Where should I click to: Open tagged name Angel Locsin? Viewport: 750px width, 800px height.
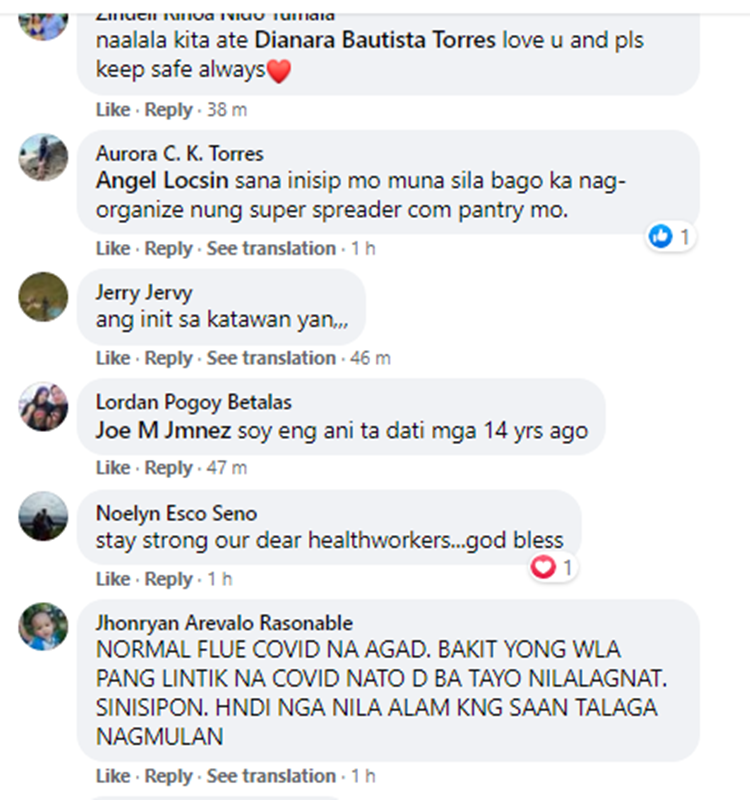point(162,181)
